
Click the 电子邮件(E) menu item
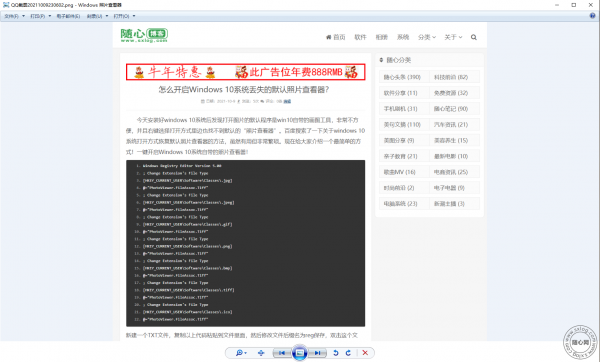pyautogui.click(x=68, y=16)
